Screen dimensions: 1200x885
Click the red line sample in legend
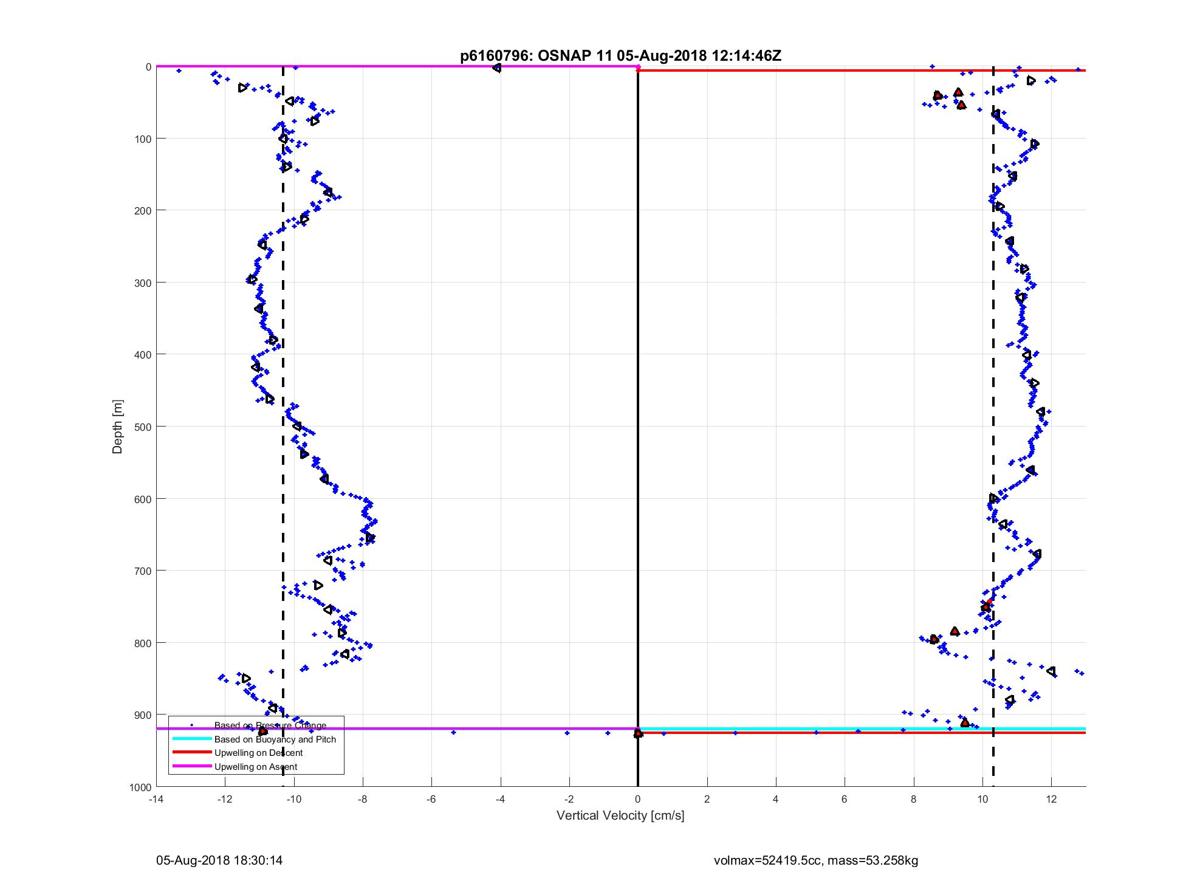191,753
